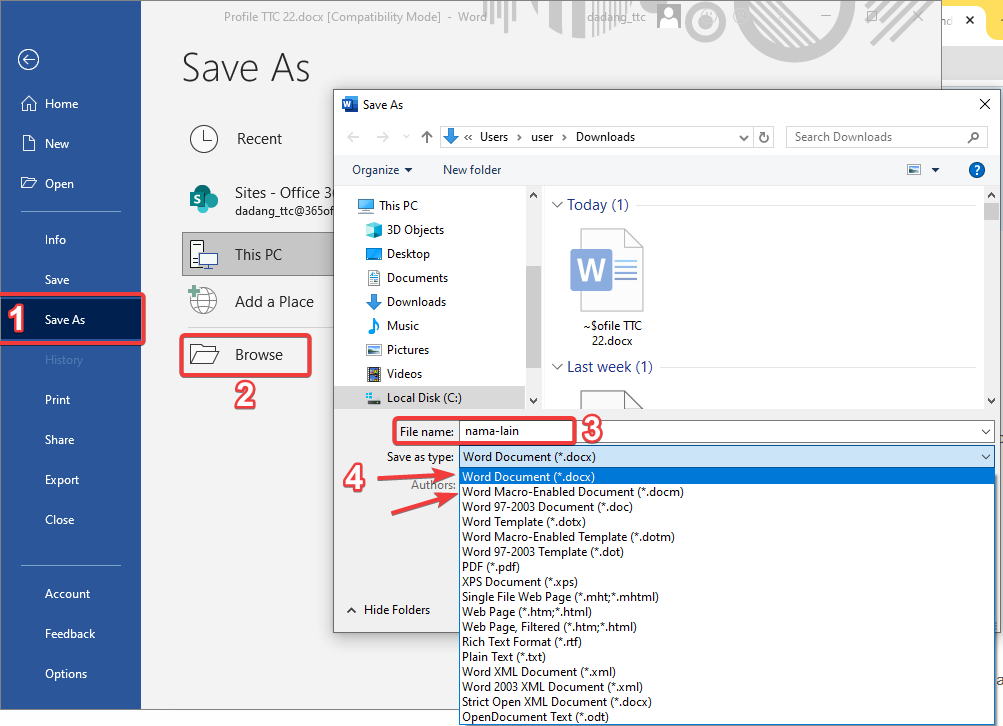Select Local Disk (C:) in tree

click(x=423, y=398)
